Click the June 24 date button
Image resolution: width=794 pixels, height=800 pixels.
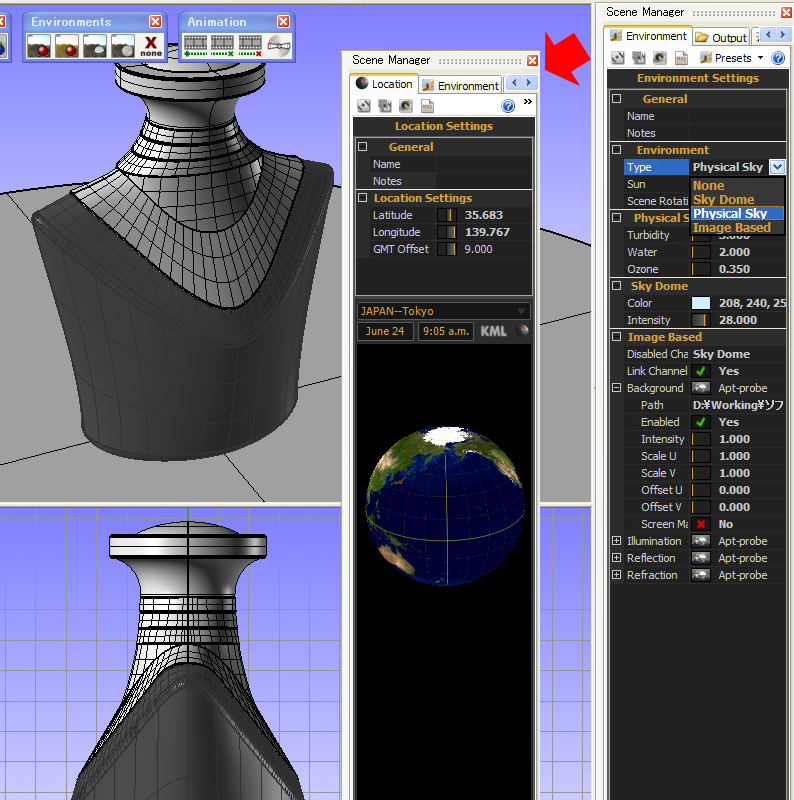(384, 331)
